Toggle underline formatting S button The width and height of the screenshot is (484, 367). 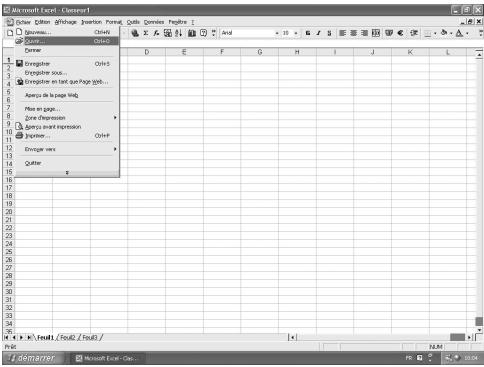[x=329, y=33]
